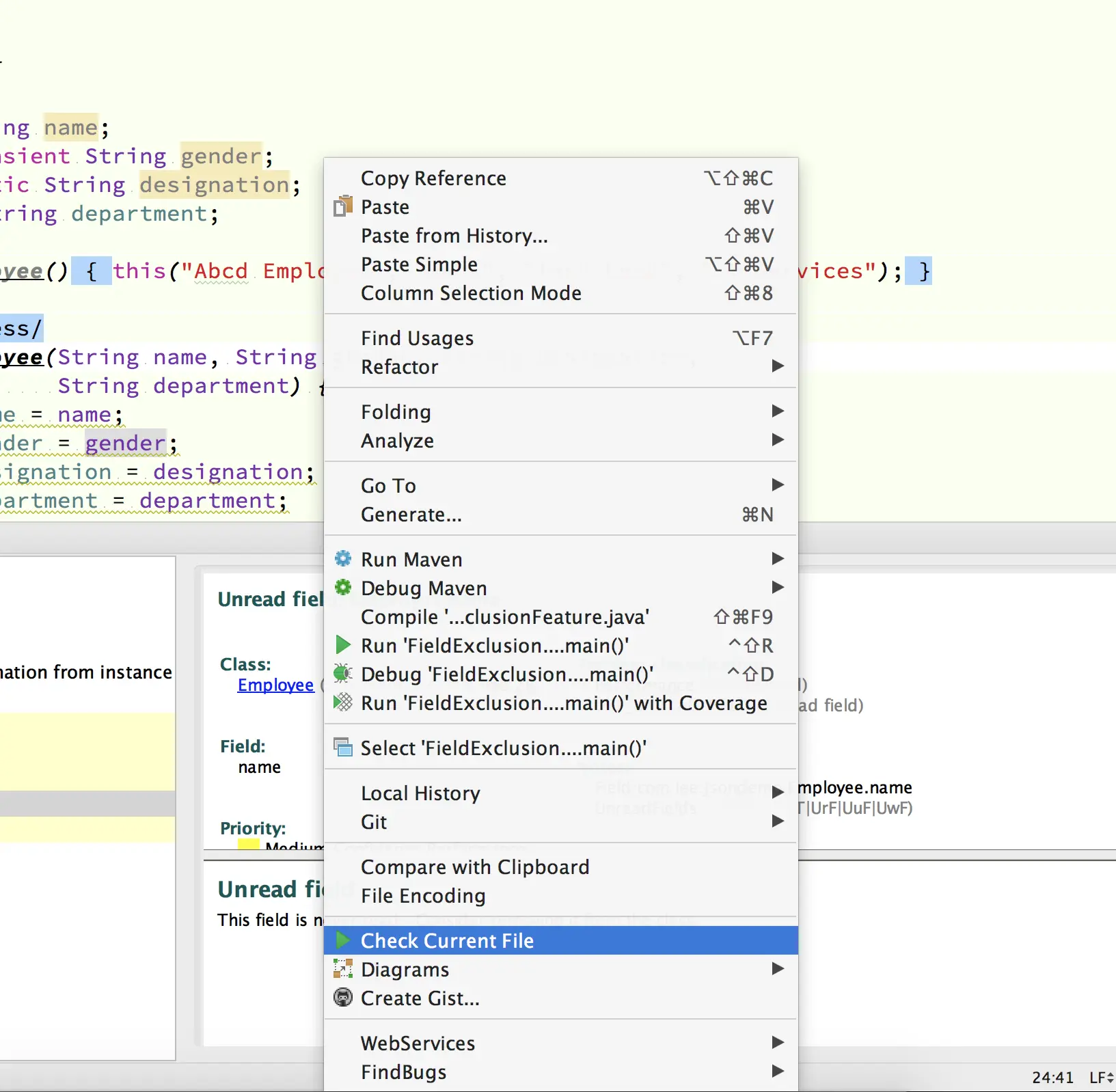Open File Encoding menu entry
The width and height of the screenshot is (1116, 1092).
pos(560,895)
